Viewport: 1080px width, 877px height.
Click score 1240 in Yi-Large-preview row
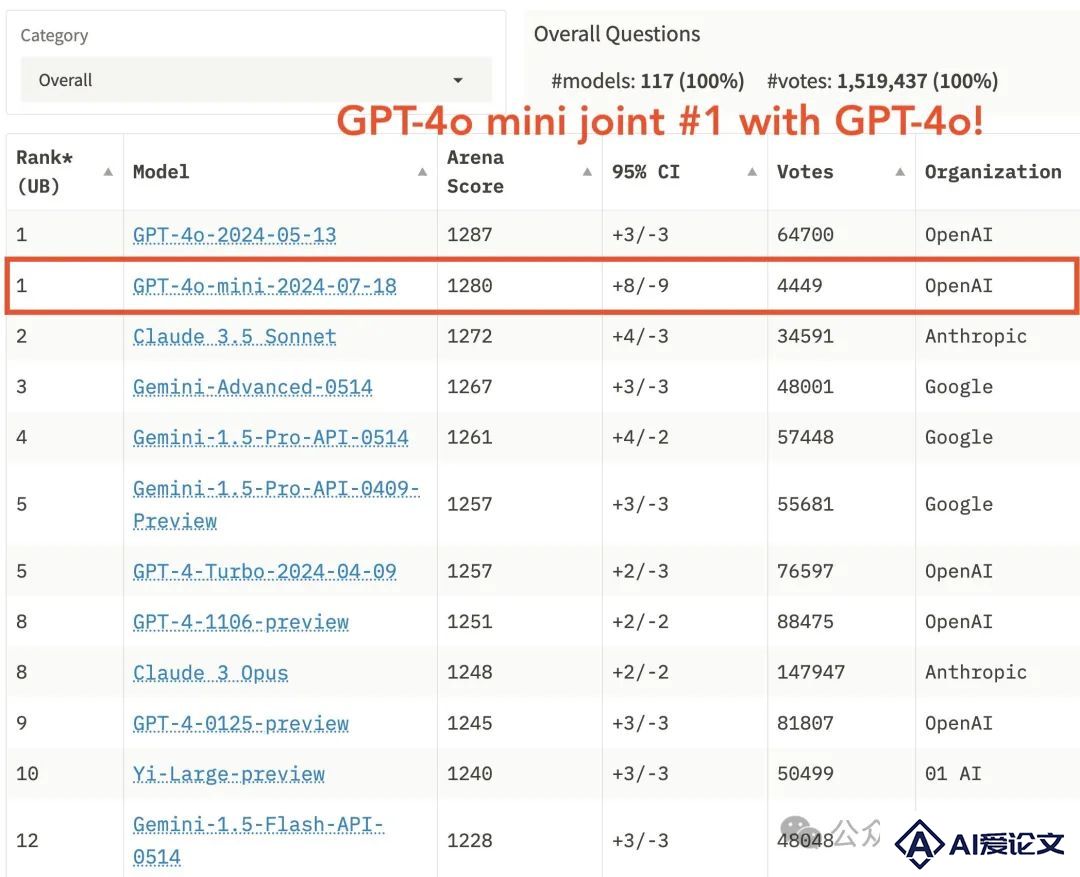(x=470, y=774)
